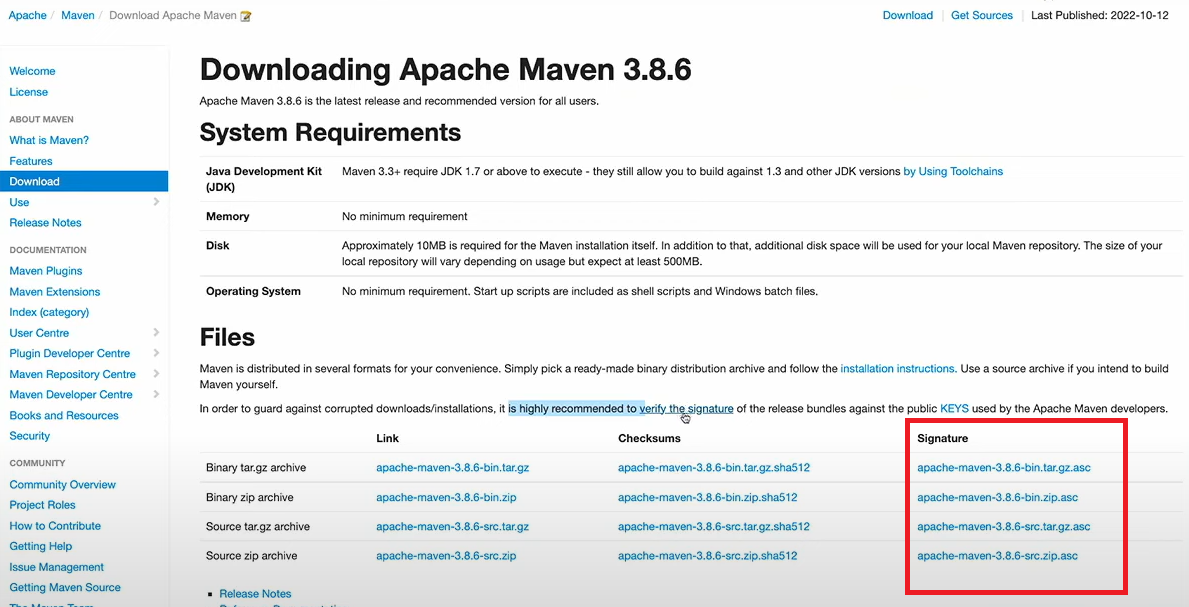Open the Get Sources header link

point(981,15)
